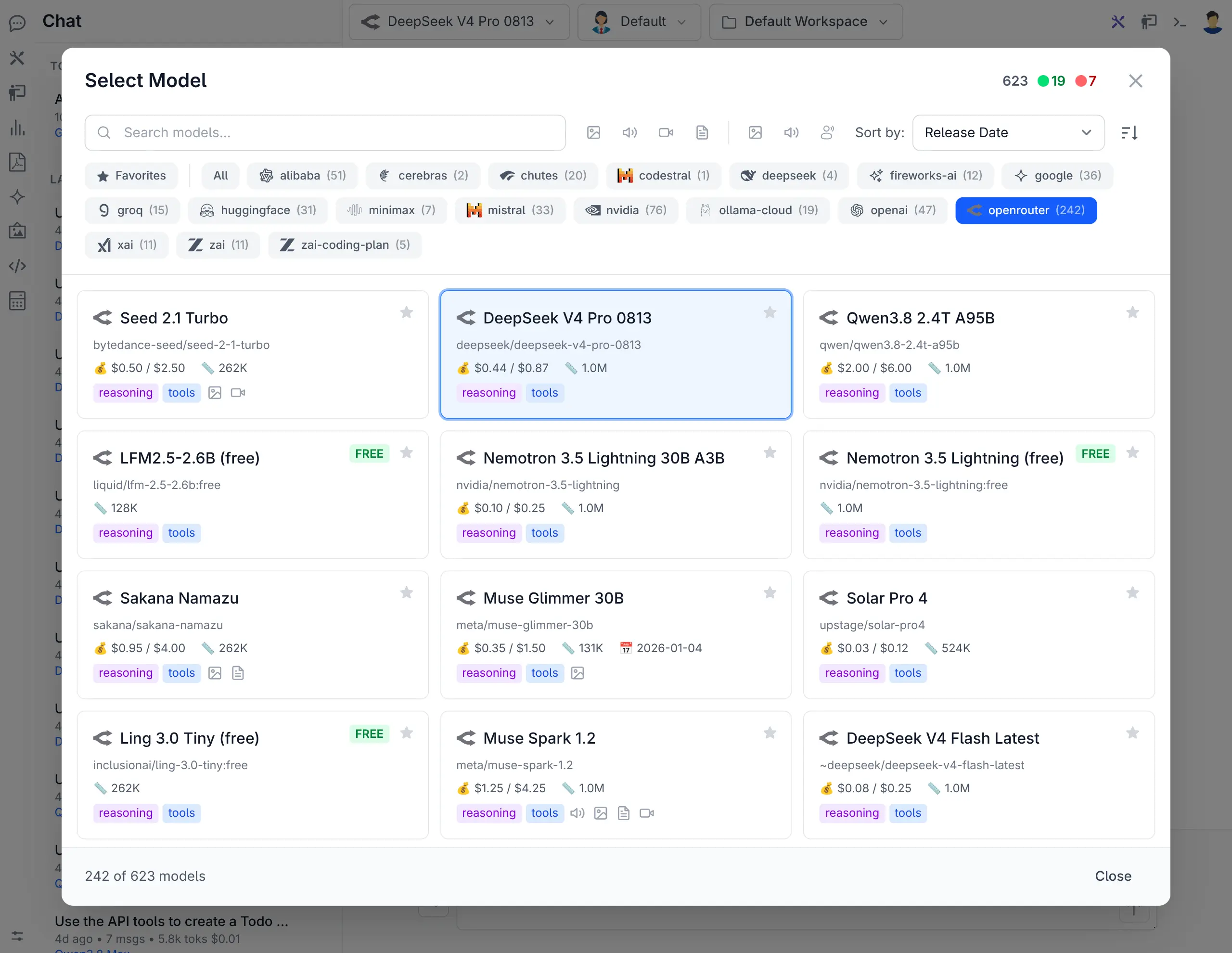The height and width of the screenshot is (953, 1232).
Task: Open the calculator sidebar icon
Action: coord(17,301)
